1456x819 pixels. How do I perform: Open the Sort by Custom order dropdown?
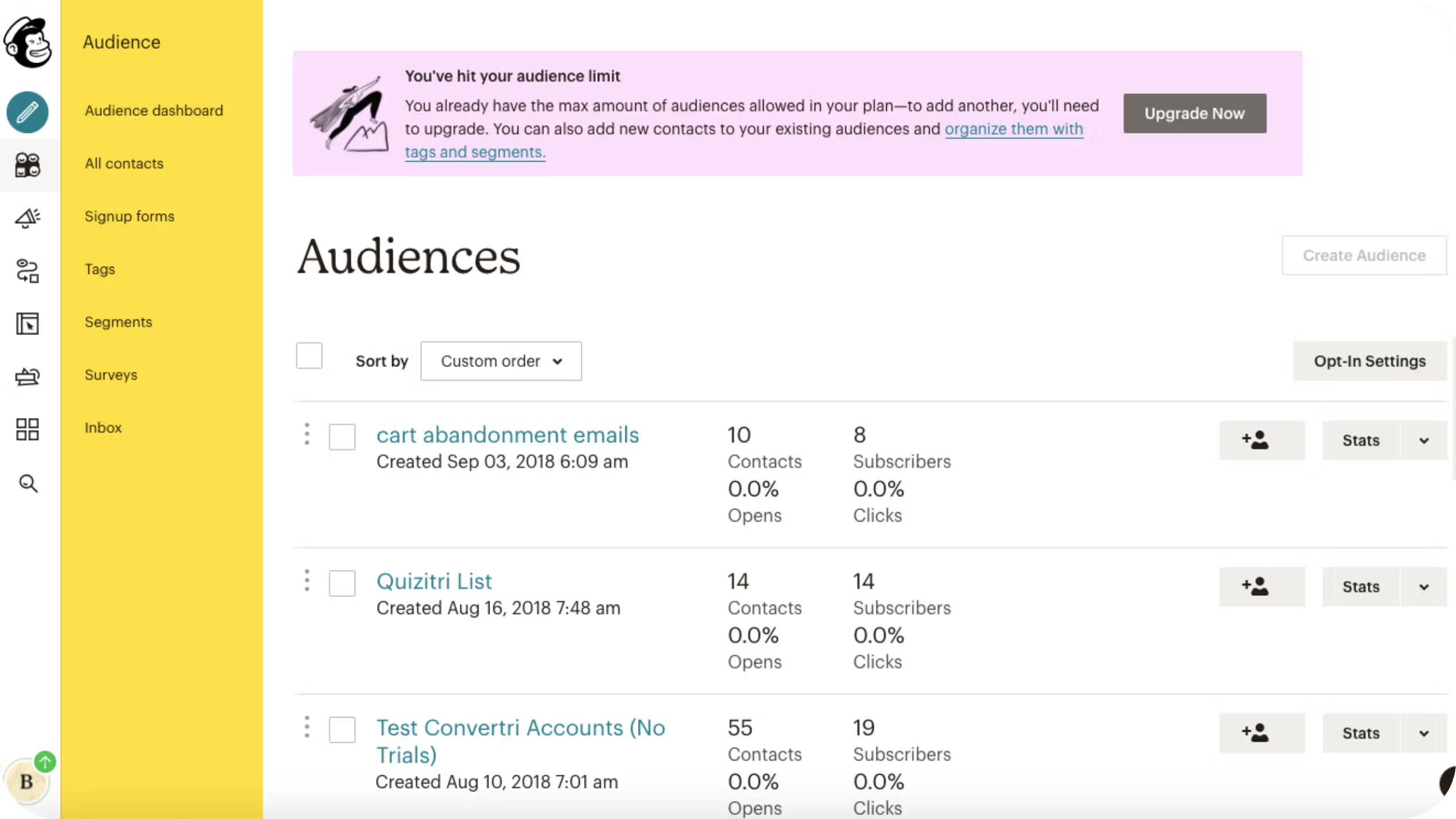click(x=501, y=361)
